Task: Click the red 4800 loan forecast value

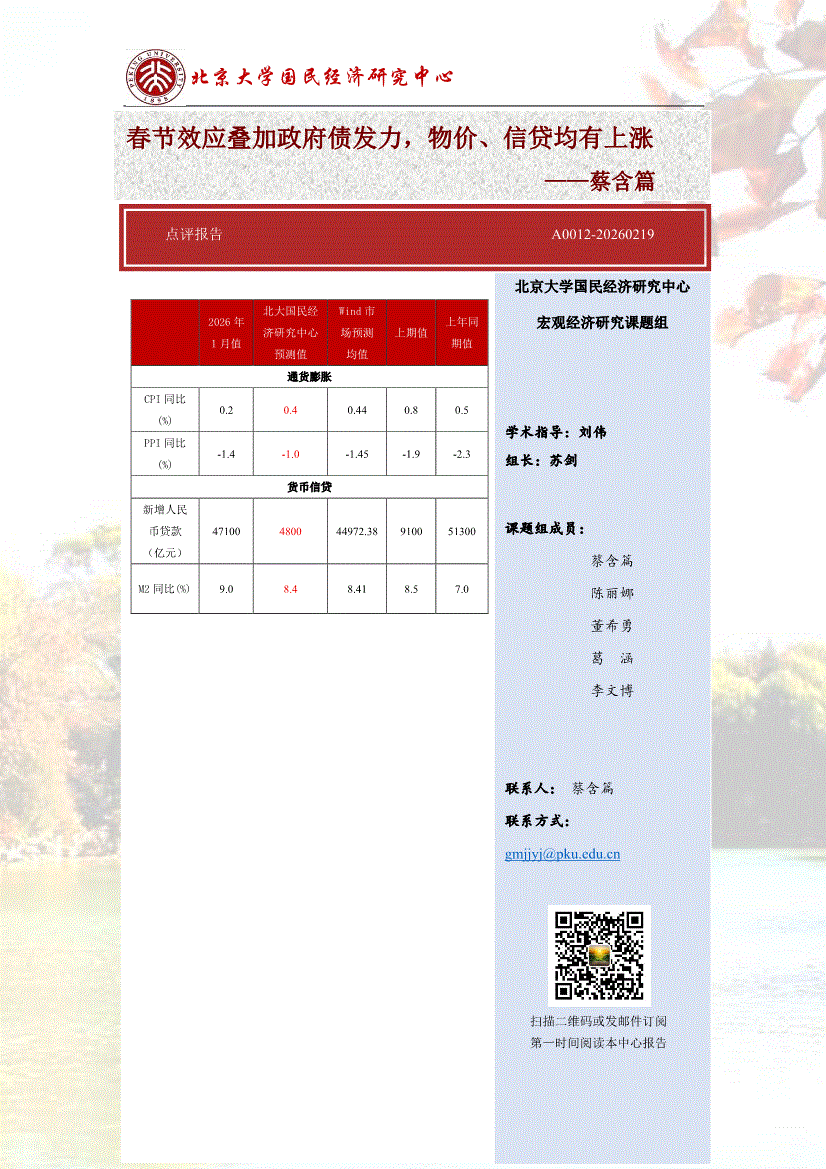Action: pyautogui.click(x=290, y=531)
